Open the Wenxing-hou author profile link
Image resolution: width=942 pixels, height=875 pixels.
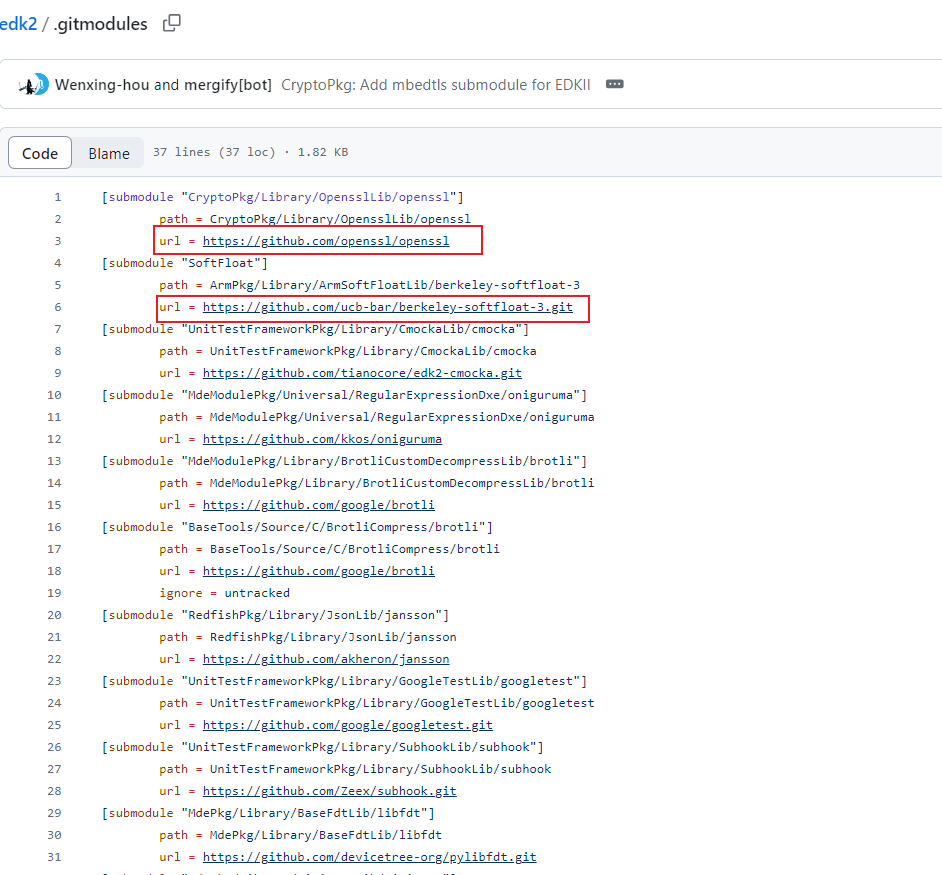click(x=103, y=85)
